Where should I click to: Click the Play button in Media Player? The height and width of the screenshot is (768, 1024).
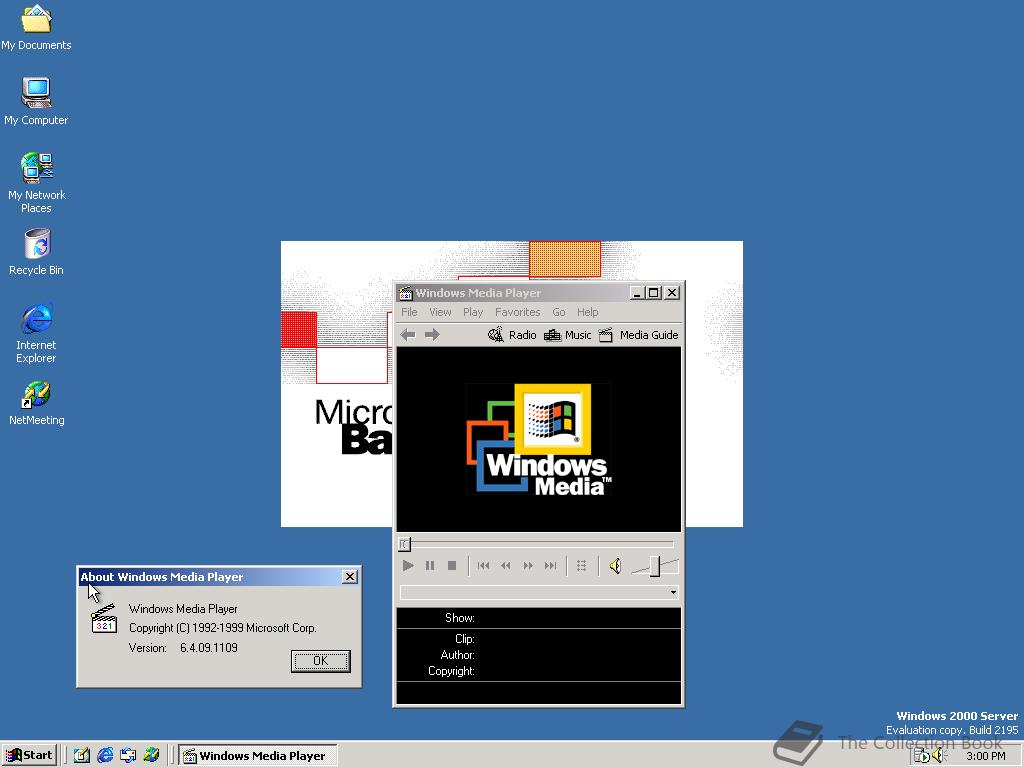coord(408,566)
